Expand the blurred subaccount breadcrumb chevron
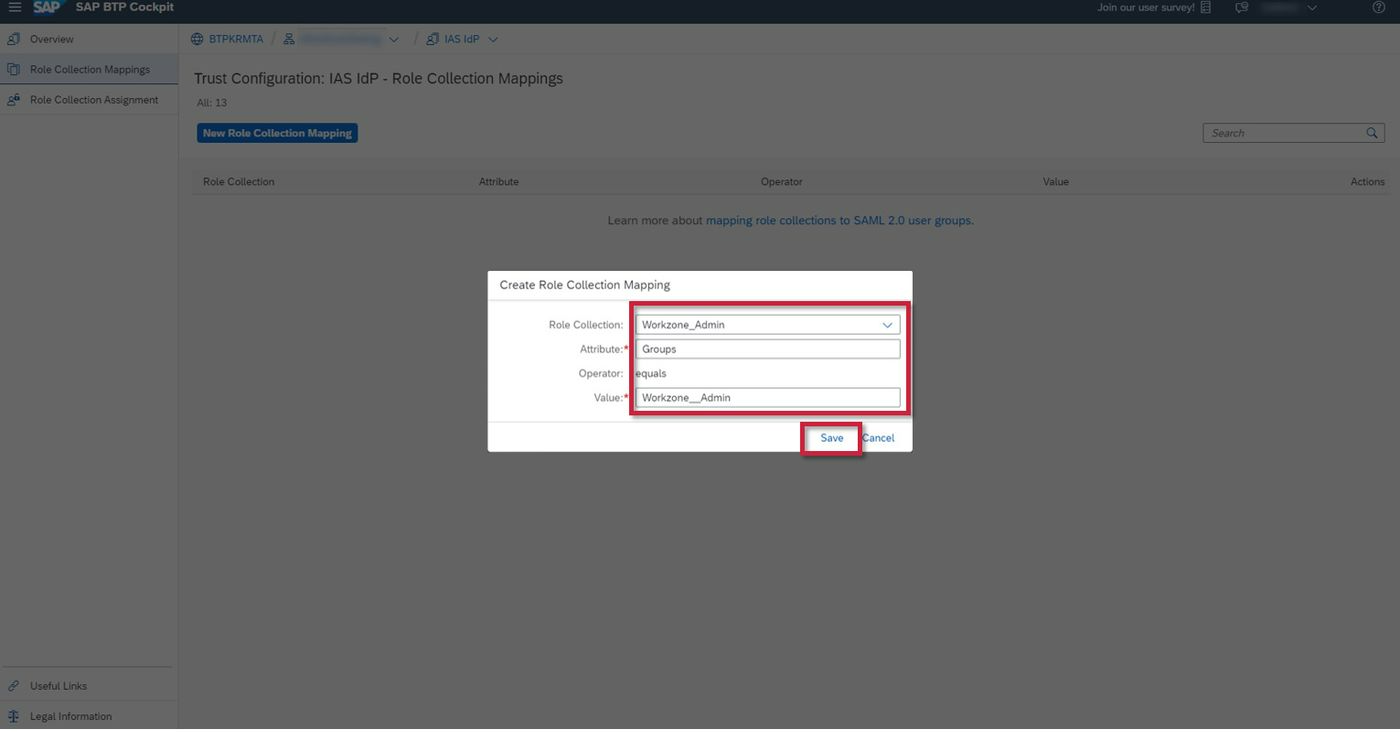Screen dimensions: 1400x732 [x=394, y=40]
